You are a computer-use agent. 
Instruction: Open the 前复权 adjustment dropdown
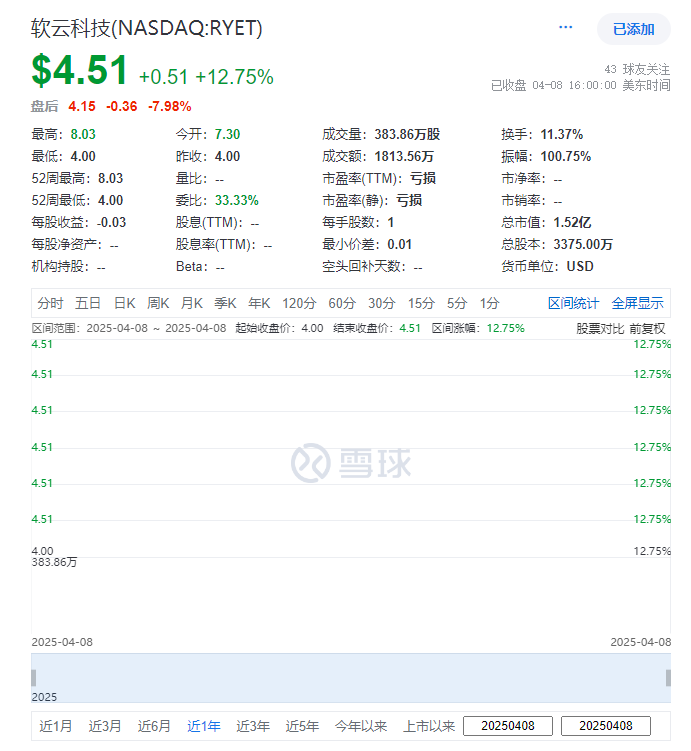pyautogui.click(x=647, y=329)
